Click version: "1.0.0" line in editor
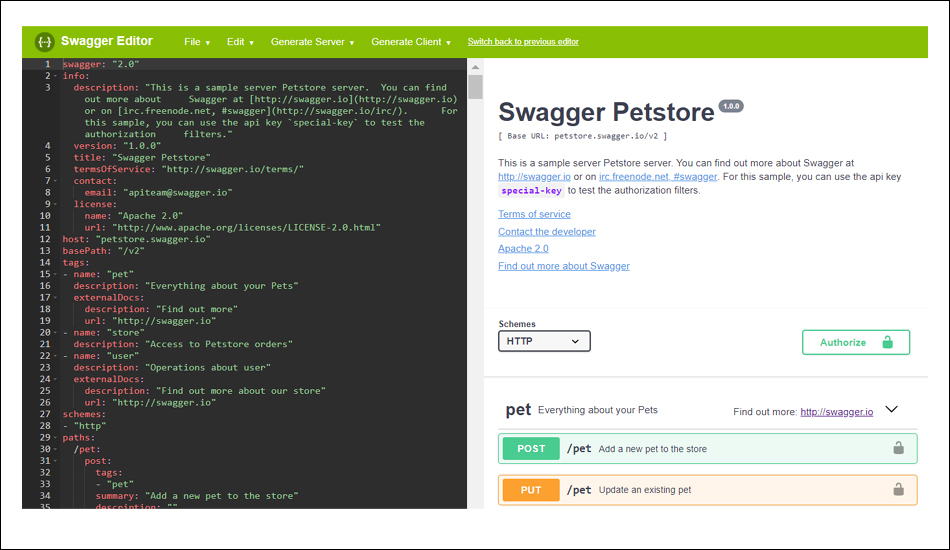950x550 pixels. click(x=117, y=146)
